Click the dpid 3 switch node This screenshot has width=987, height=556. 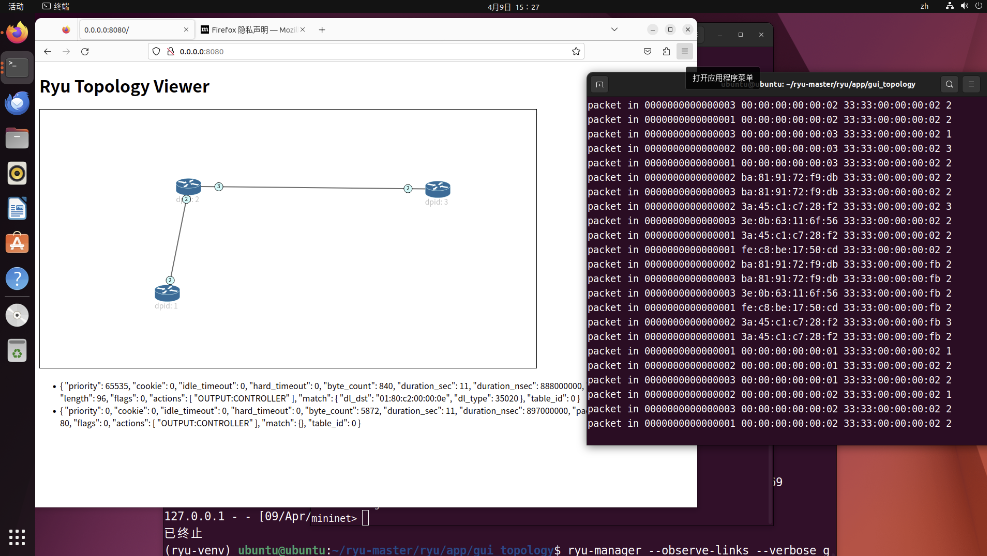click(x=437, y=189)
